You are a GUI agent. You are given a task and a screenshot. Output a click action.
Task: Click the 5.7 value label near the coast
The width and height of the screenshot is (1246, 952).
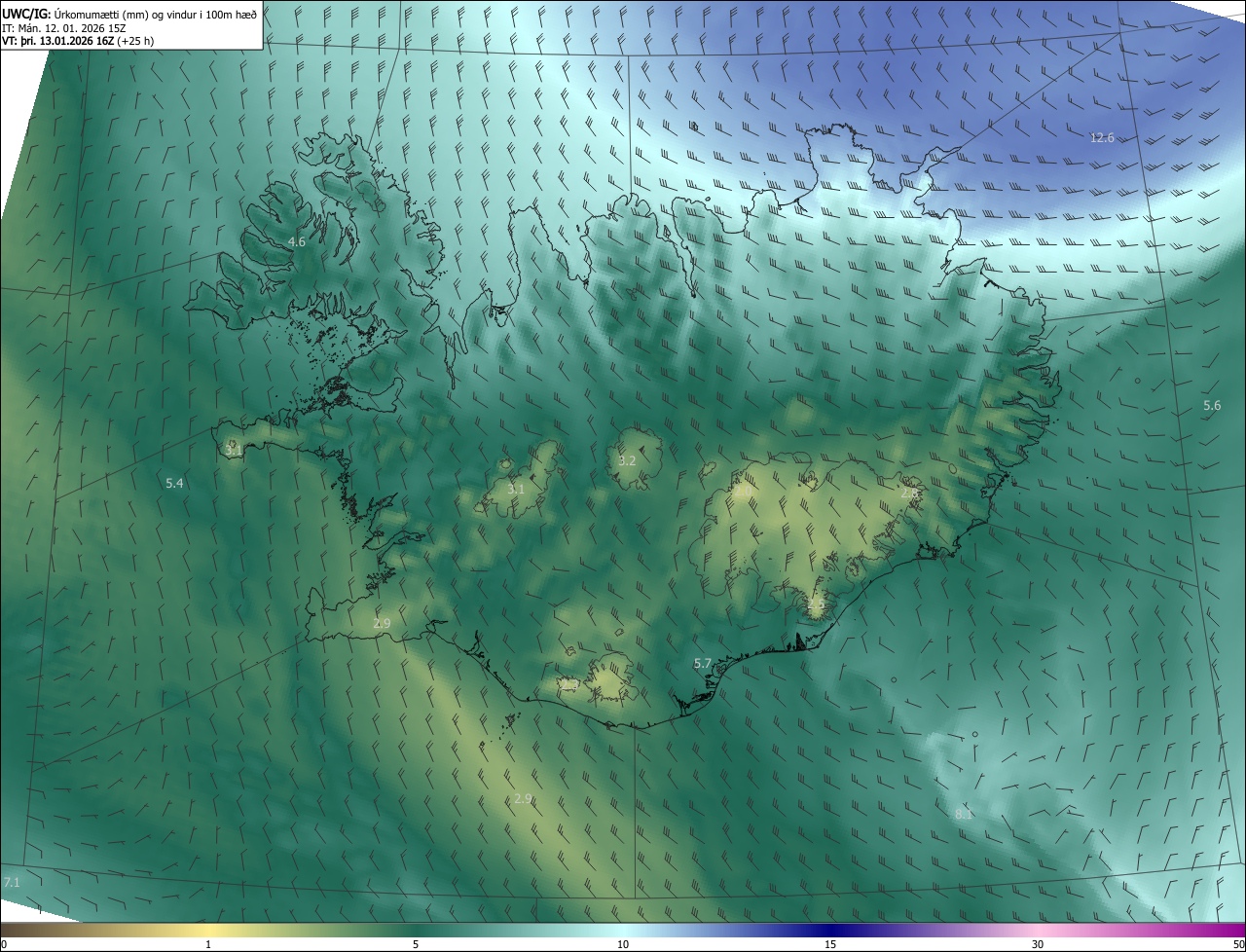703,663
